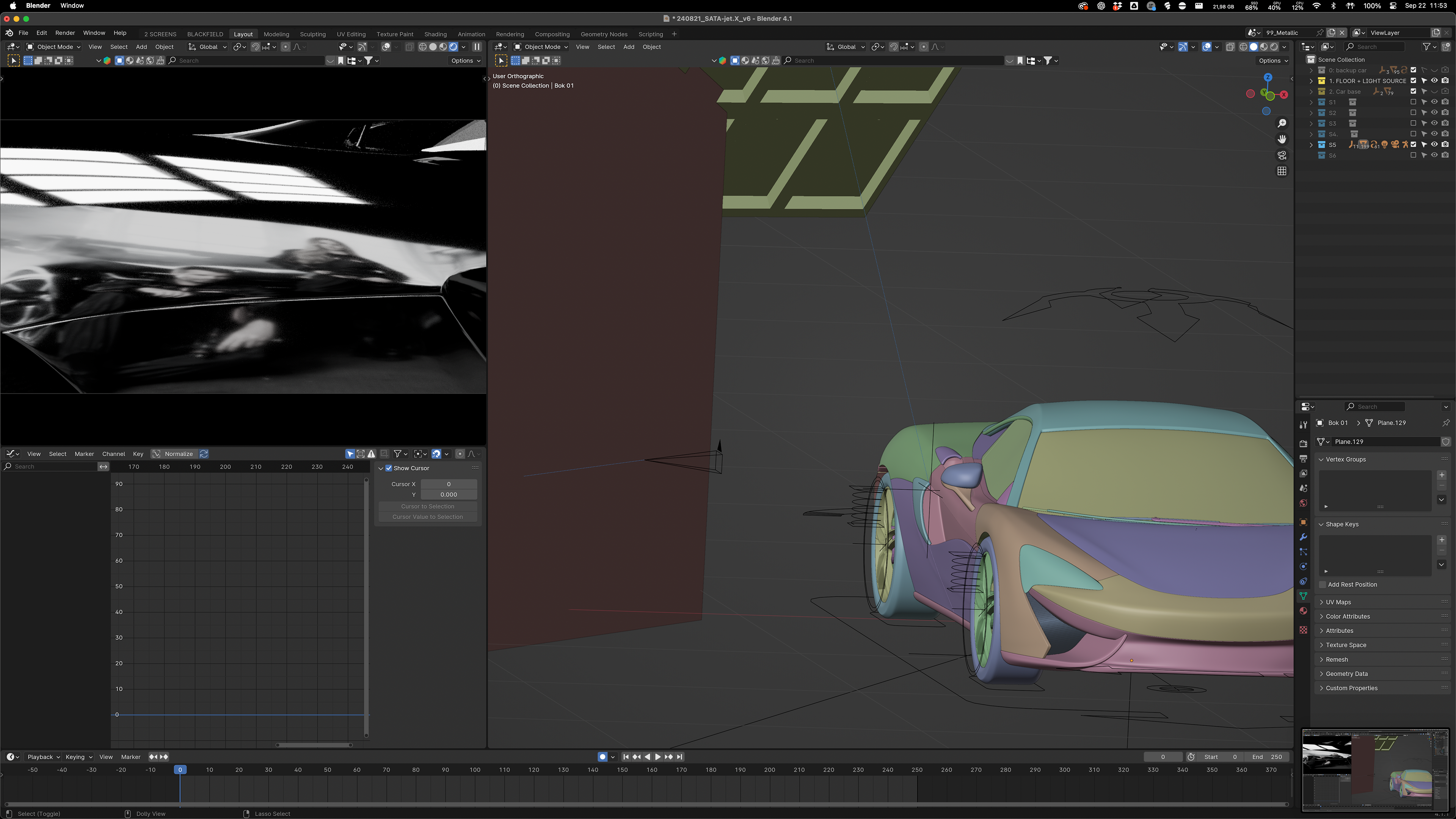1456x819 pixels.
Task: Expand 1. FLOOR + LIGHT SOURCE collection
Action: click(x=1311, y=81)
